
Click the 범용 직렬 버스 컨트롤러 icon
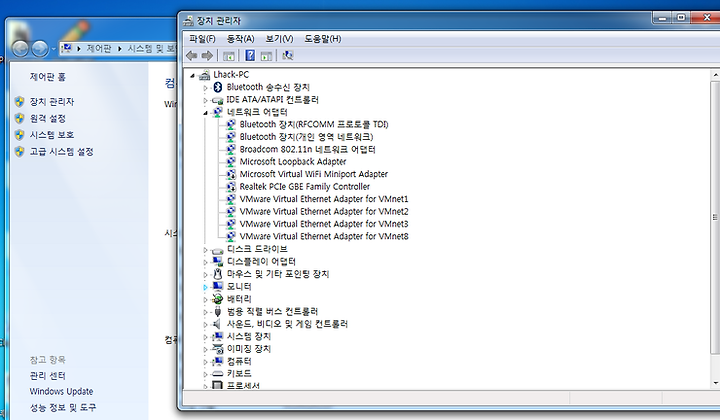point(218,312)
